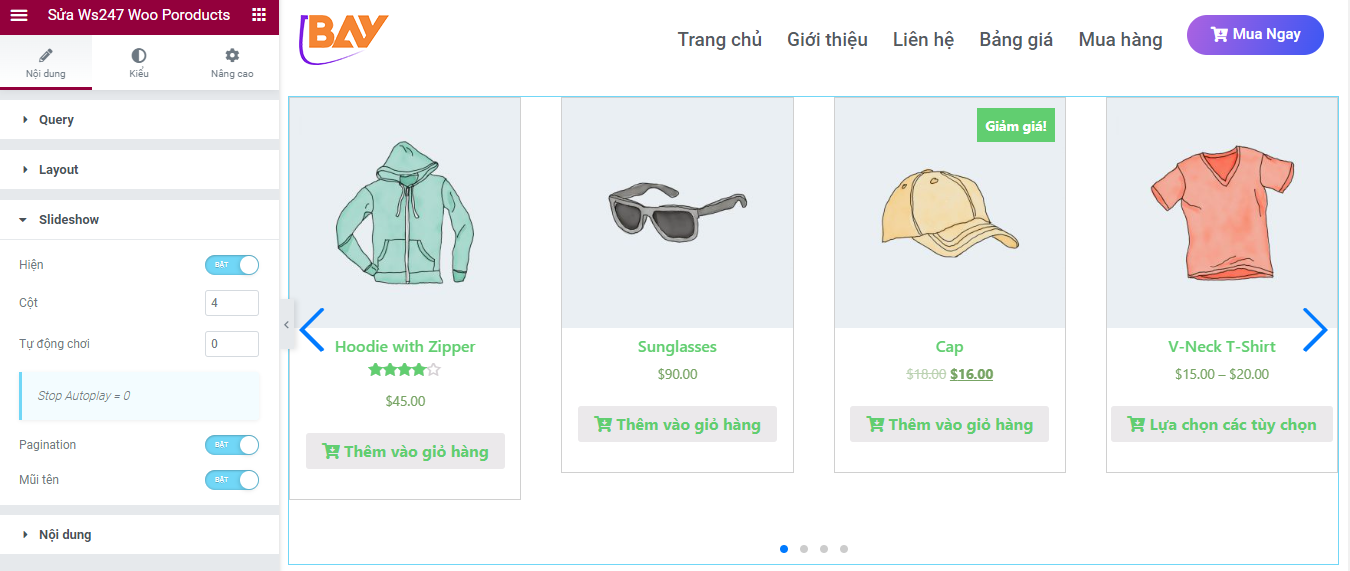Switch to the Kiểu tab

[139, 63]
